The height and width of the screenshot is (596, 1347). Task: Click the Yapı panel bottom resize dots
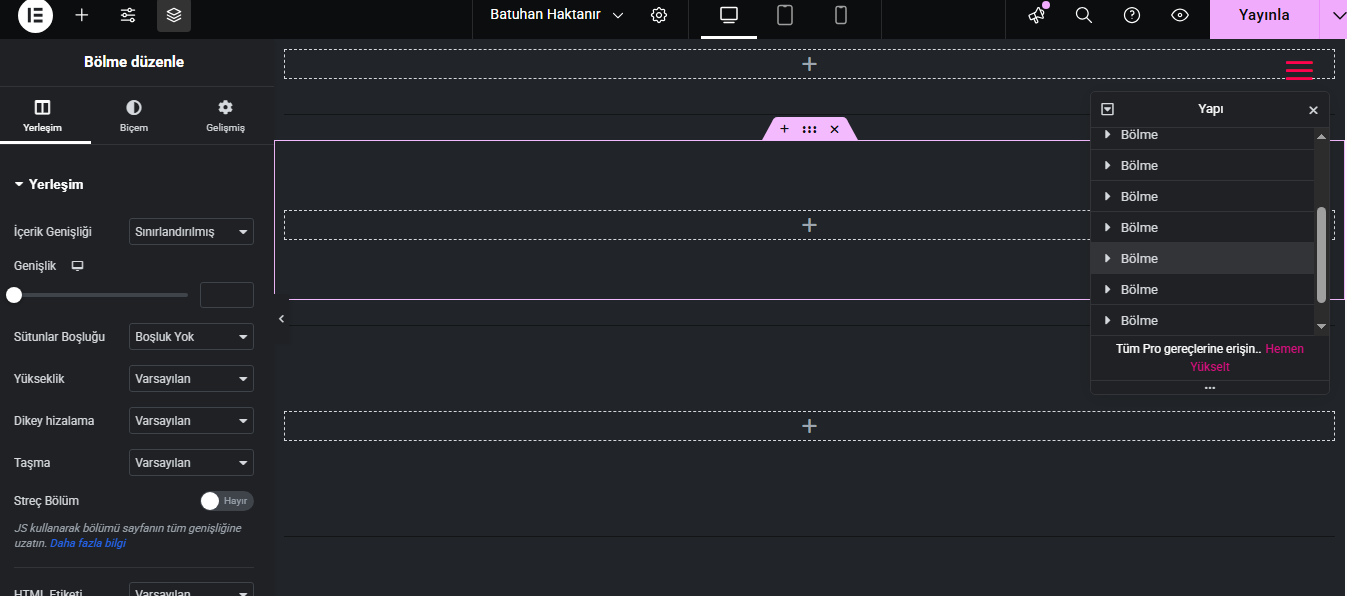point(1210,387)
